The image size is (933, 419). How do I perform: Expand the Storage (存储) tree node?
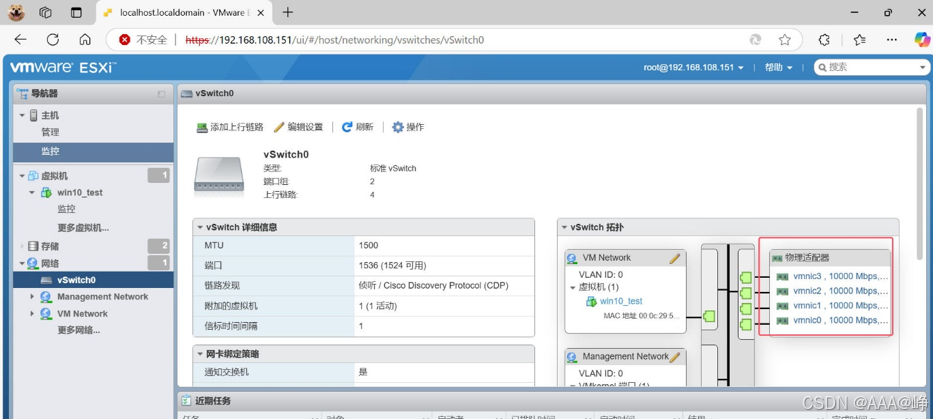click(x=22, y=246)
